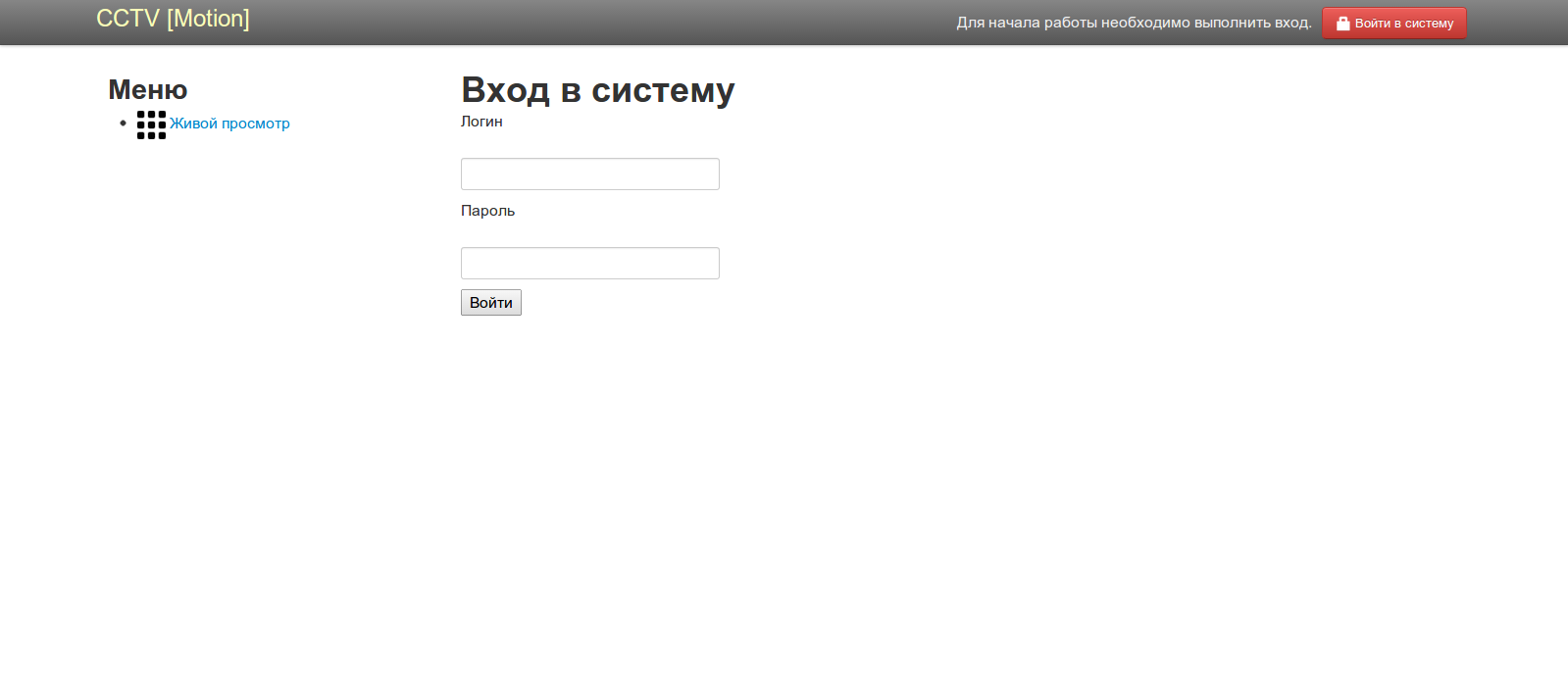Screen dimensions: 1568x695
Task: Click the red 'Войти в систему' button
Action: (x=1393, y=23)
